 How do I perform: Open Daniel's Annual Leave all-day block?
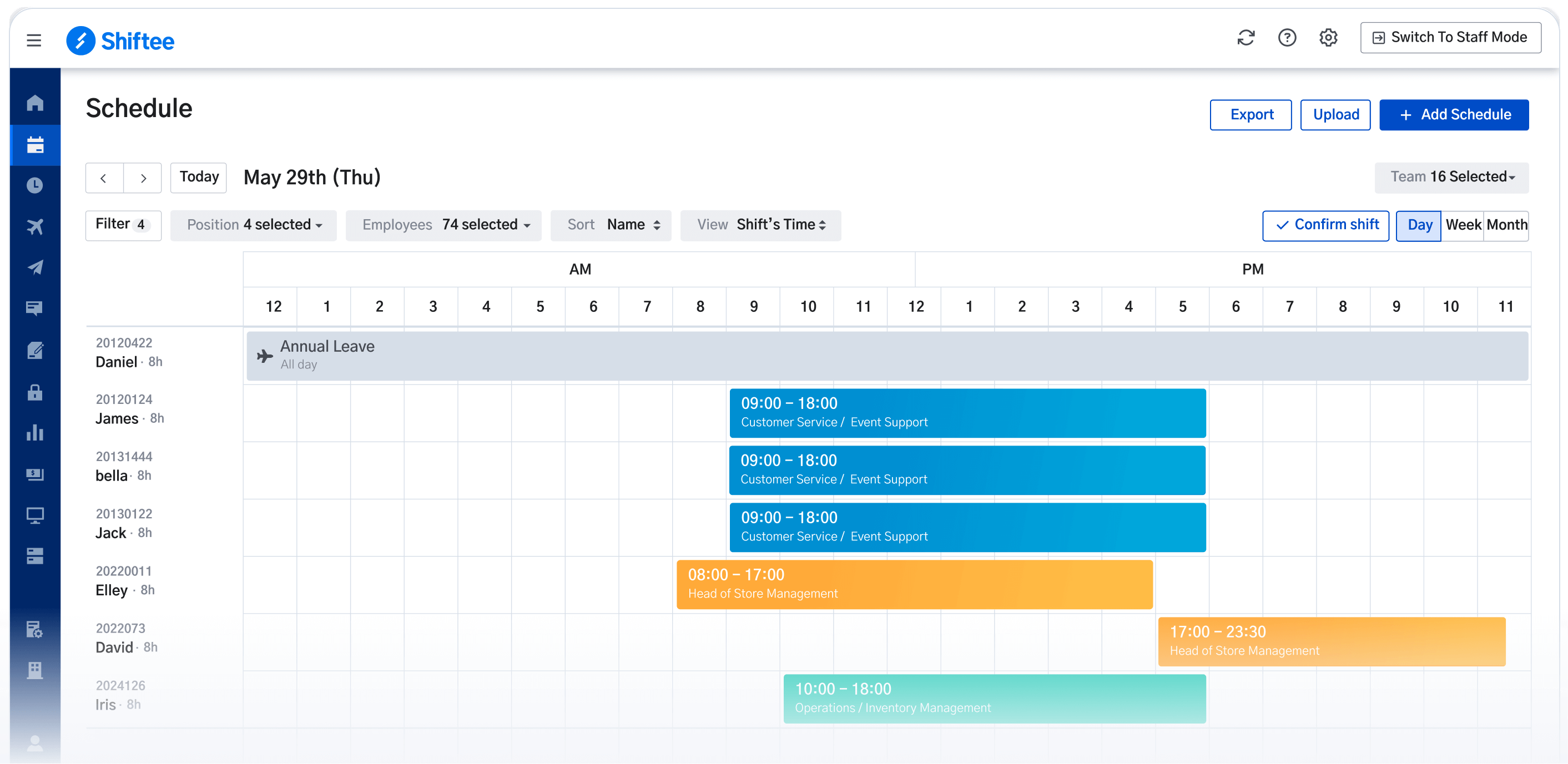click(887, 356)
